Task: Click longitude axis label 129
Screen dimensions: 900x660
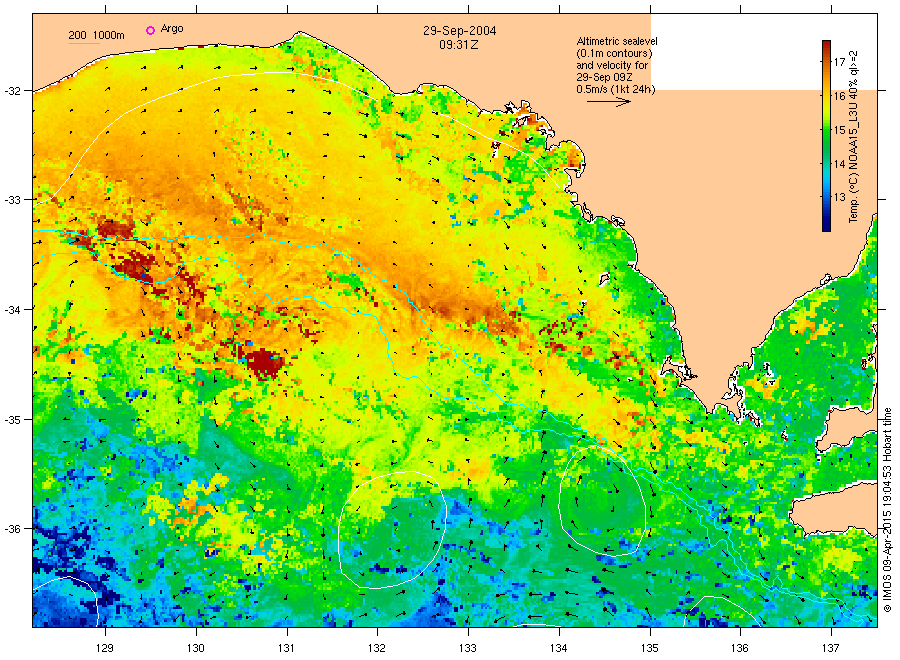Action: pyautogui.click(x=105, y=648)
